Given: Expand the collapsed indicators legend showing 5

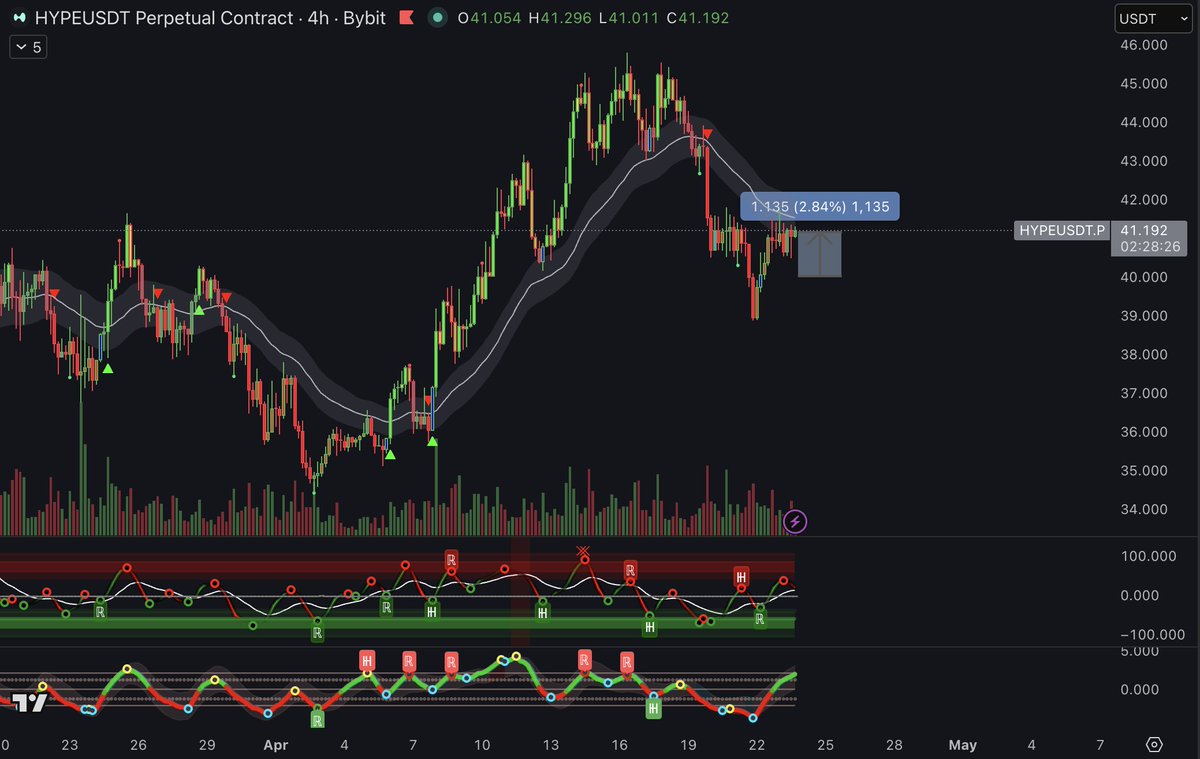Looking at the screenshot, I should pyautogui.click(x=27, y=47).
